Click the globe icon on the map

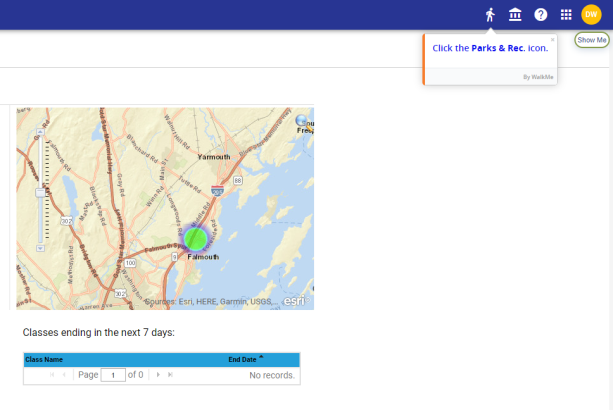coord(303,122)
